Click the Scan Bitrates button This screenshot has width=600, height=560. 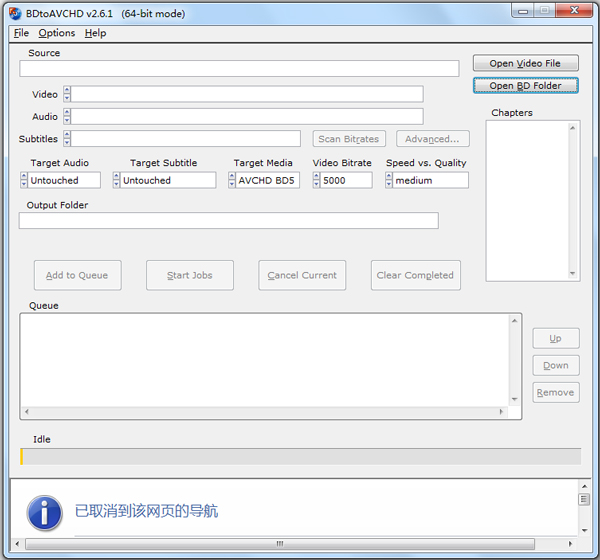349,139
